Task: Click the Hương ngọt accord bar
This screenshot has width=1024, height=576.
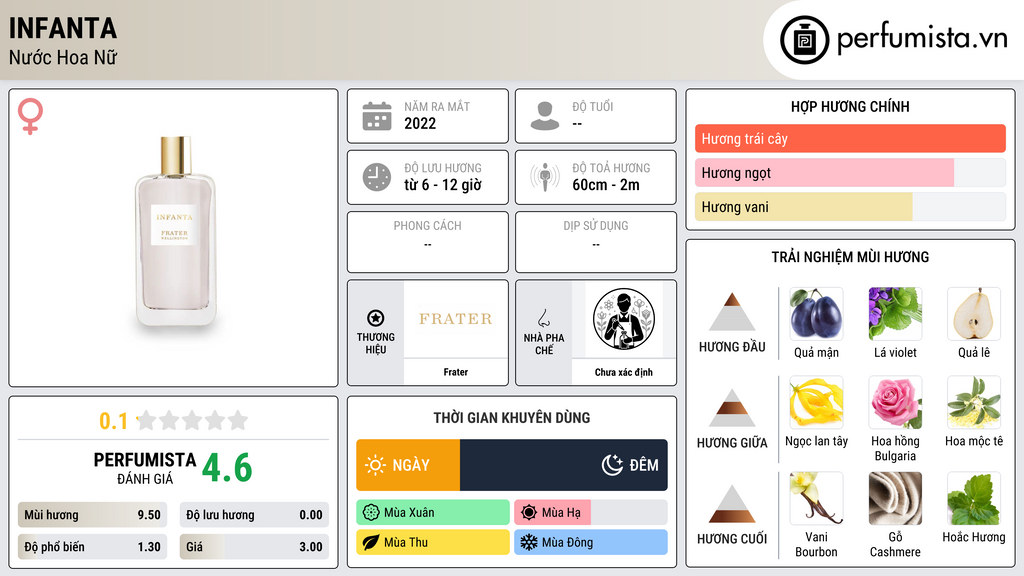Action: (x=850, y=173)
